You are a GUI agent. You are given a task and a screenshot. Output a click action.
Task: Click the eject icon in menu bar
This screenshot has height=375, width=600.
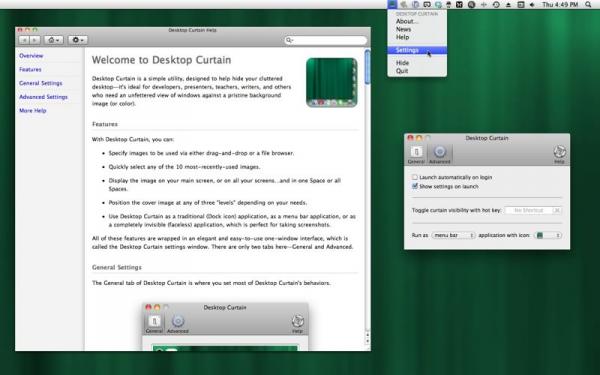click(508, 5)
